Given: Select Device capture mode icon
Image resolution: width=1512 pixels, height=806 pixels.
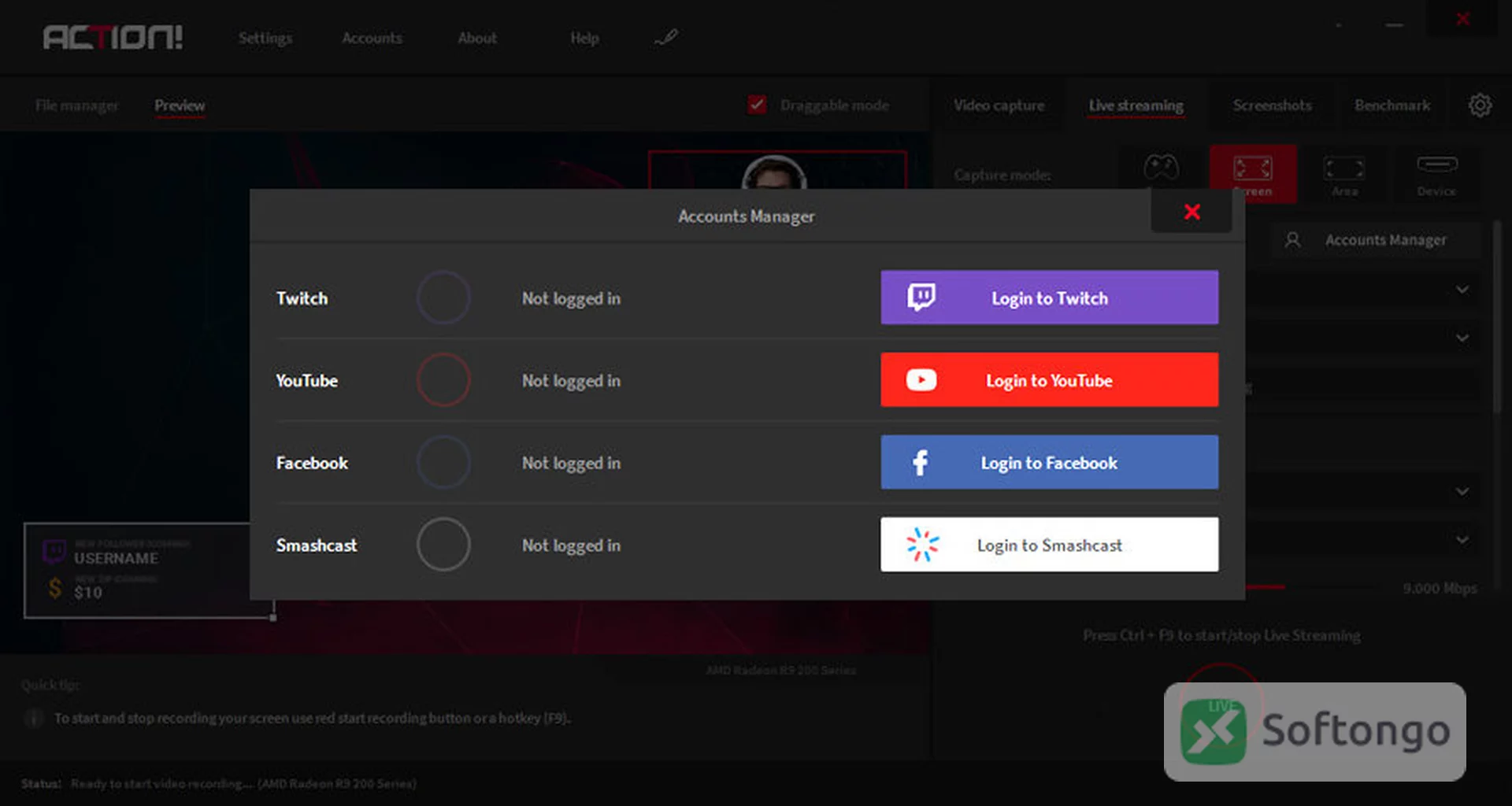Looking at the screenshot, I should coord(1436,175).
